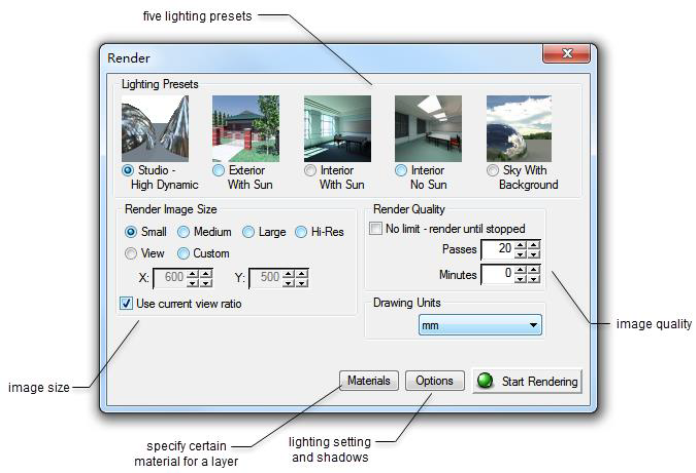Screen dimensions: 696x473
Task: Click the Y height field showing 500
Action: point(266,278)
